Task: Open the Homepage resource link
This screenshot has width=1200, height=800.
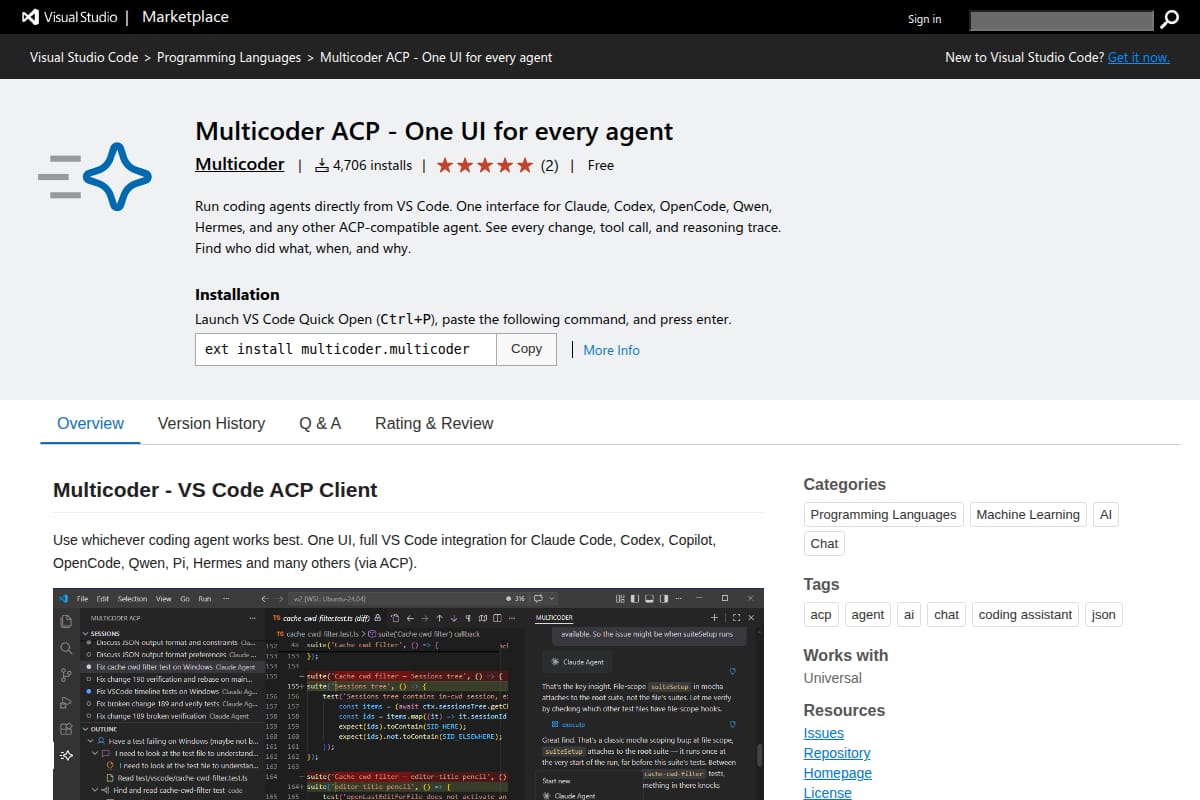Action: pos(838,773)
